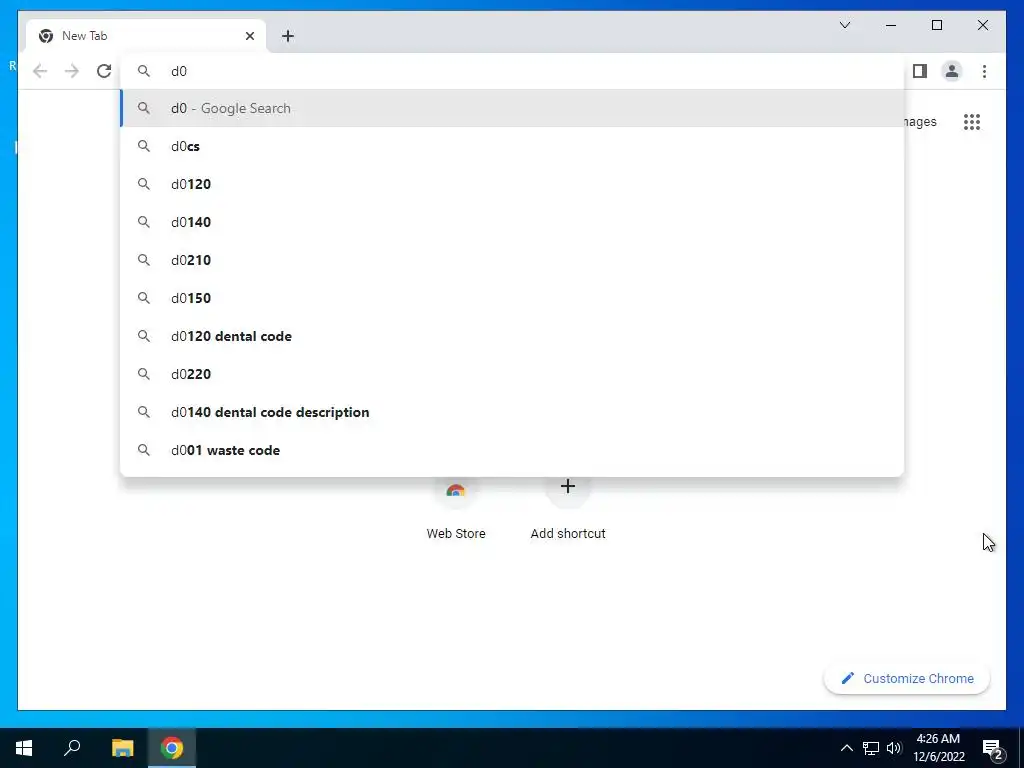The width and height of the screenshot is (1024, 768).
Task: Launch File Explorer from the taskbar
Action: 122,748
